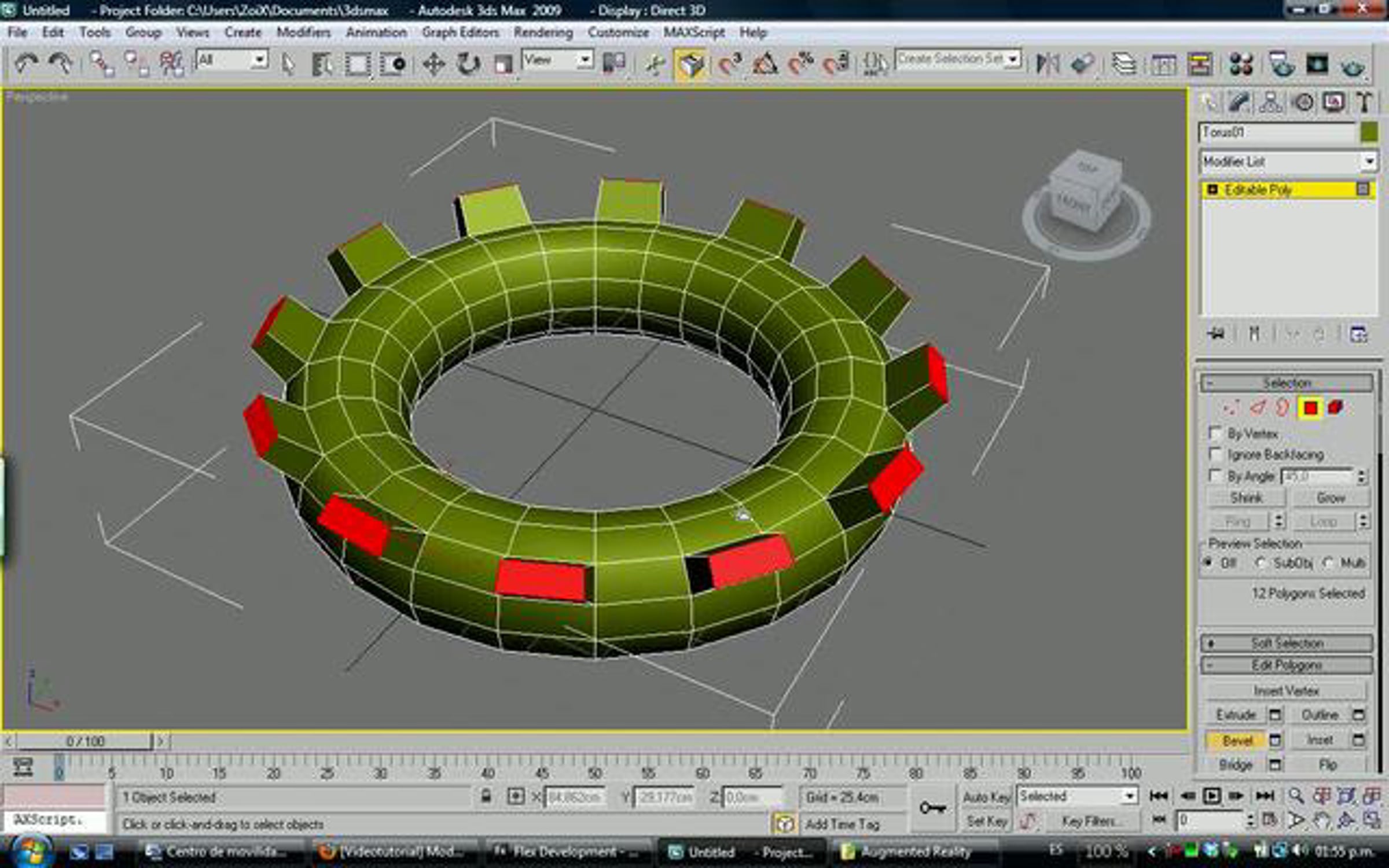This screenshot has height=868, width=1389.
Task: Open the Modifiers menu
Action: 303,32
